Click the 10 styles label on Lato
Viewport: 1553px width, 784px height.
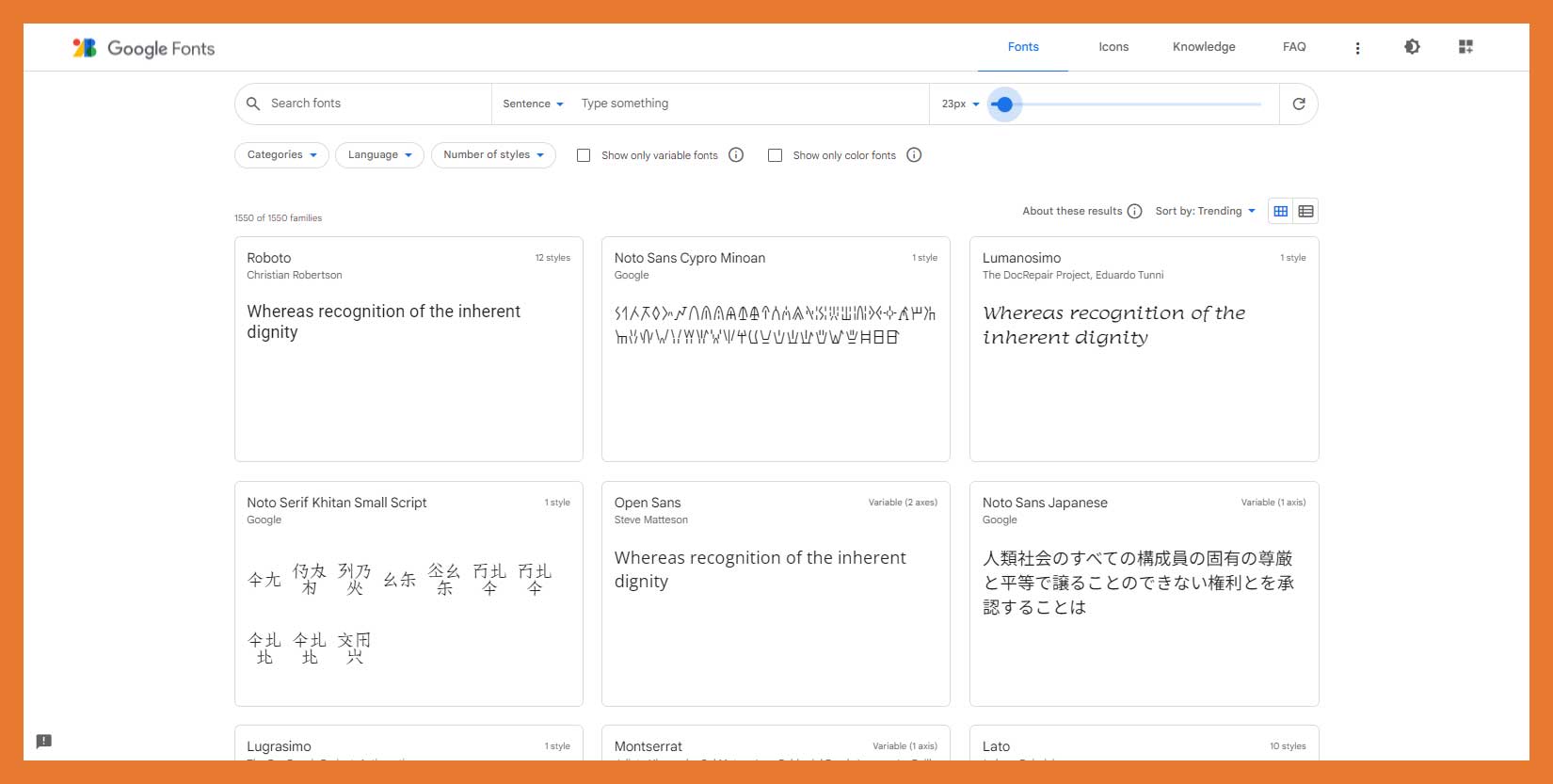click(x=1288, y=746)
